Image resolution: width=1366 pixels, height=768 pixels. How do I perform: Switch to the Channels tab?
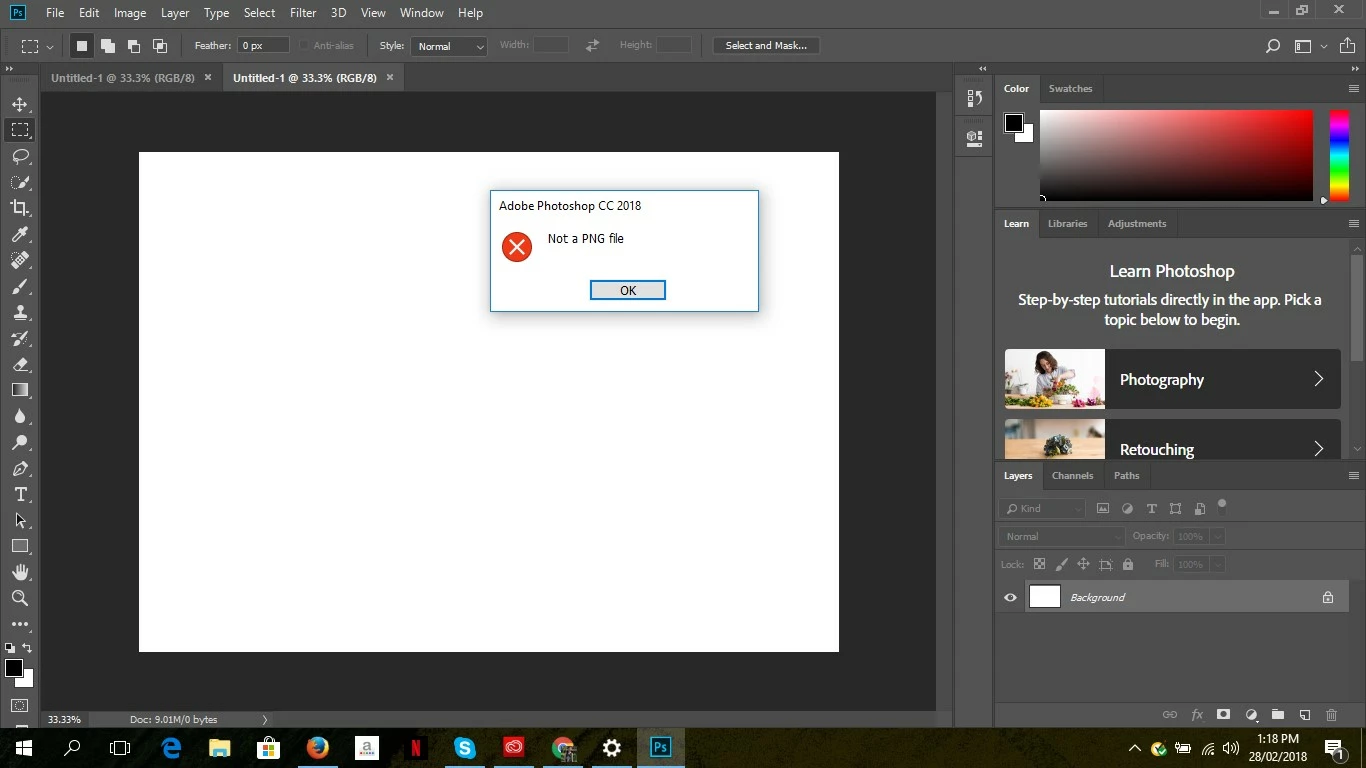click(x=1072, y=475)
